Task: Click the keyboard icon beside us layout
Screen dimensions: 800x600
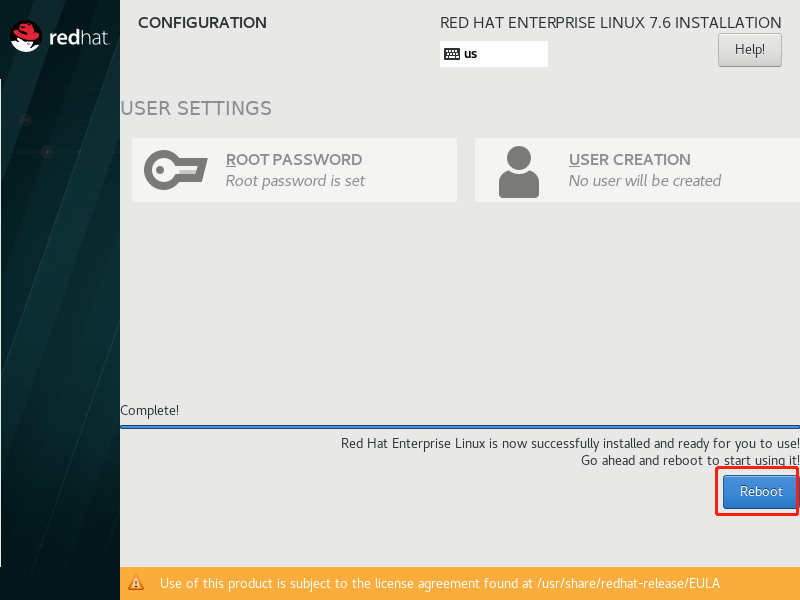Action: (x=452, y=54)
